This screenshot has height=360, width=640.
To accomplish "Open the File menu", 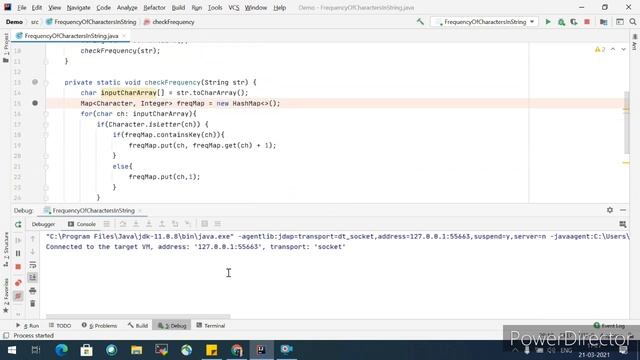I will [21, 7].
